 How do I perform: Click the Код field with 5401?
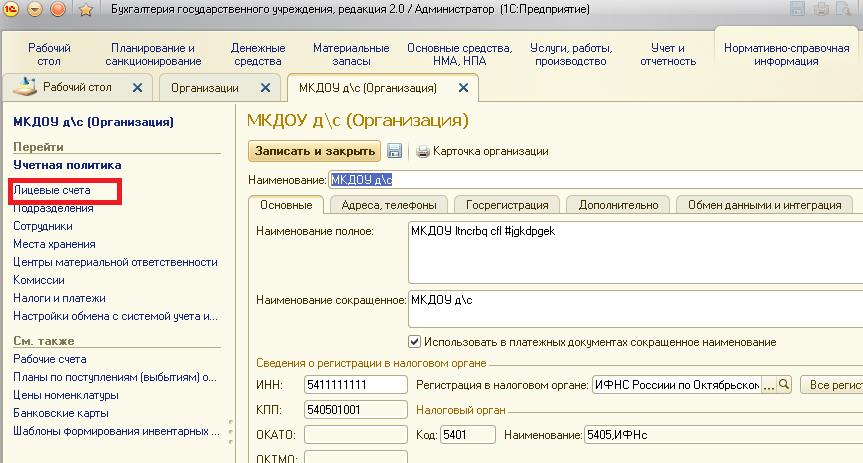(x=468, y=434)
